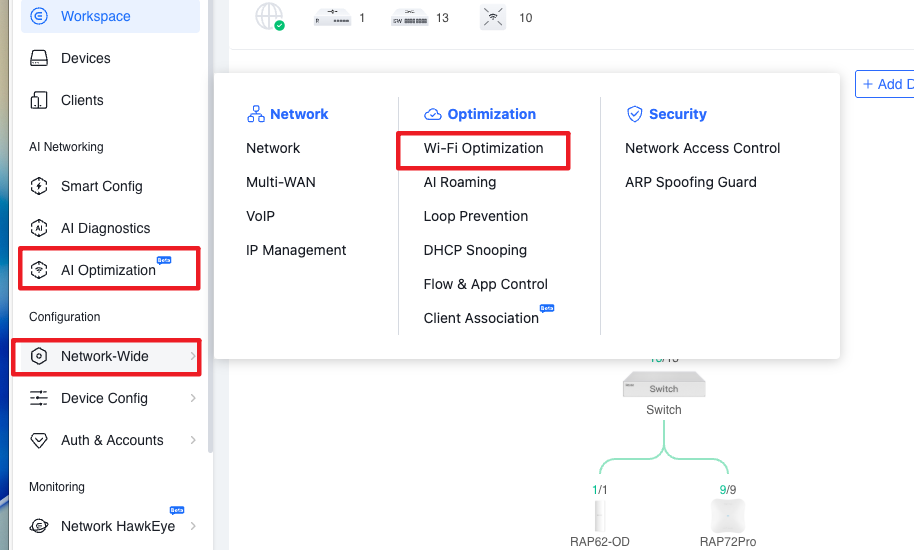Click the AI Diagnostics icon
This screenshot has width=914, height=550.
(39, 228)
